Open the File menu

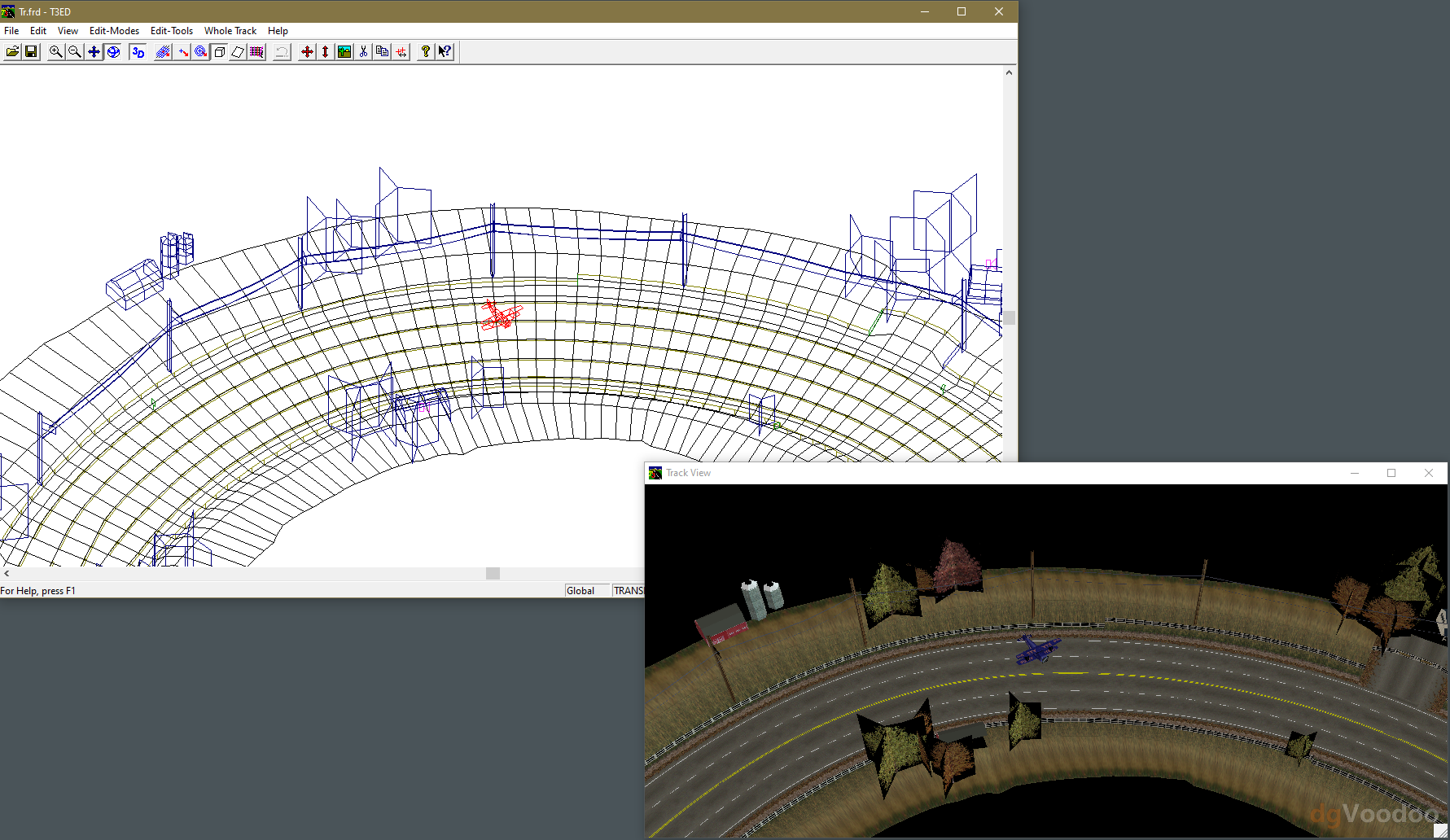(x=11, y=31)
